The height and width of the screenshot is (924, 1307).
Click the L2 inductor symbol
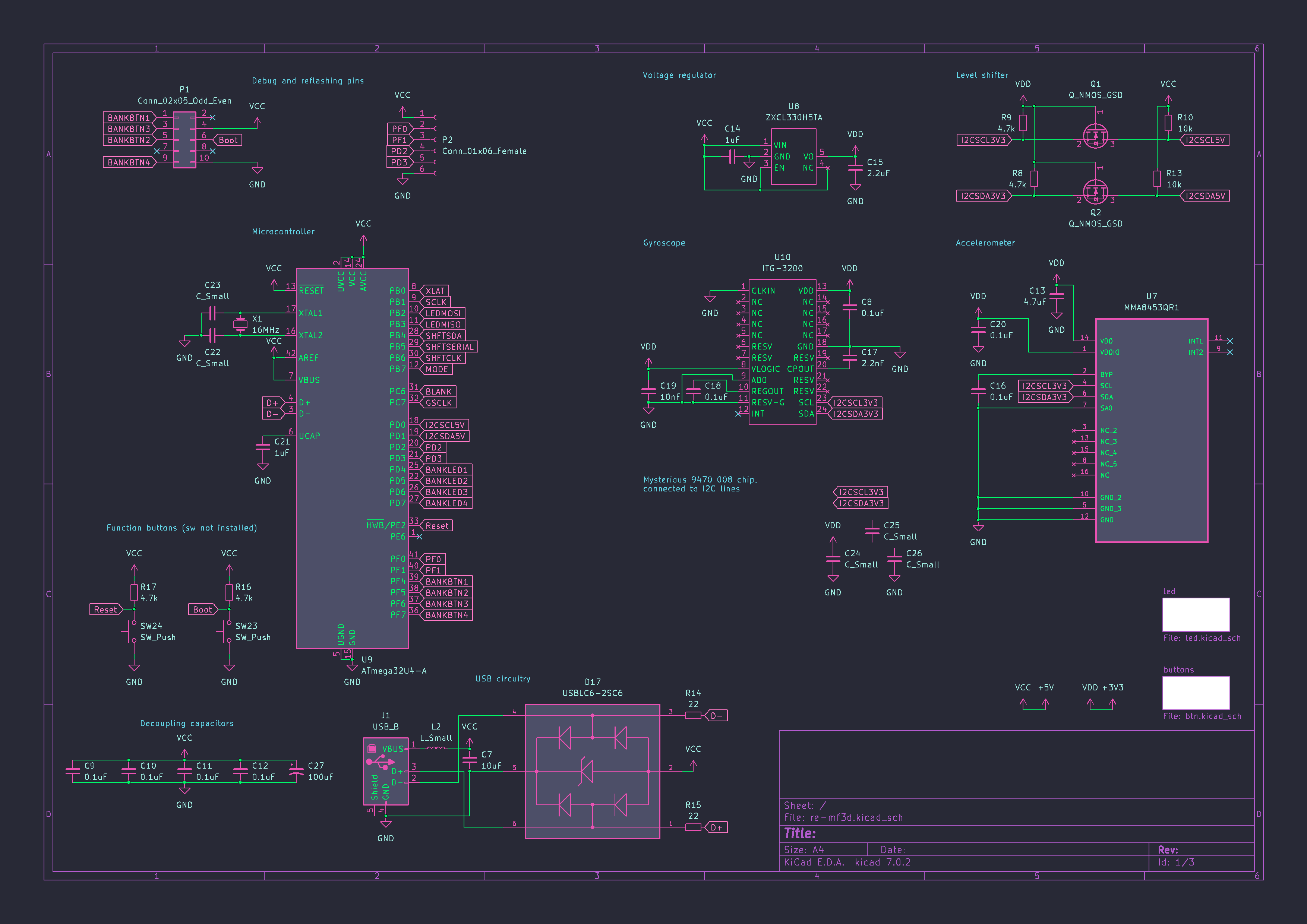(x=435, y=748)
